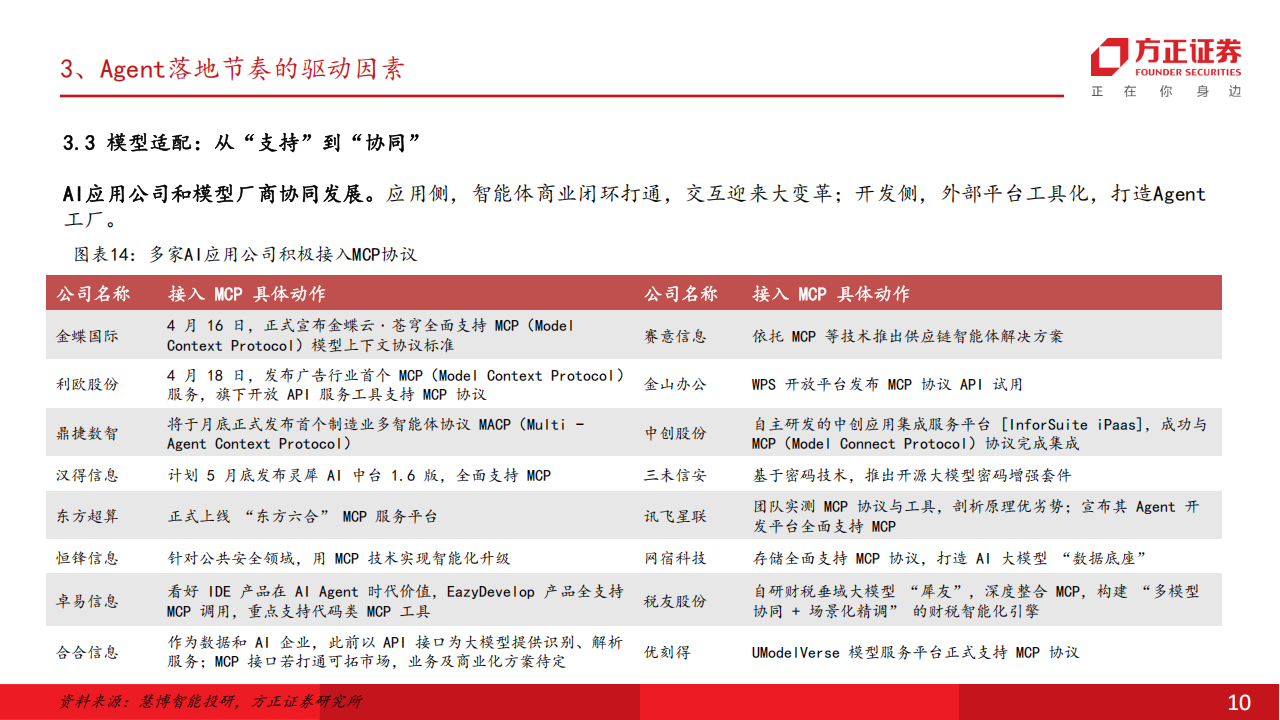Click the MACP multi-agent protocol description
This screenshot has height=720, width=1280.
376,434
